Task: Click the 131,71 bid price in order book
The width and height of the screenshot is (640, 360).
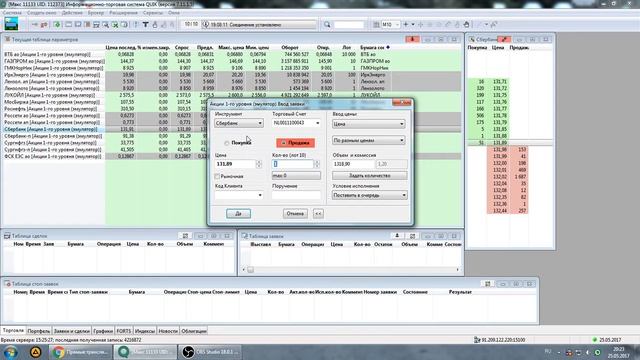Action: [x=499, y=82]
